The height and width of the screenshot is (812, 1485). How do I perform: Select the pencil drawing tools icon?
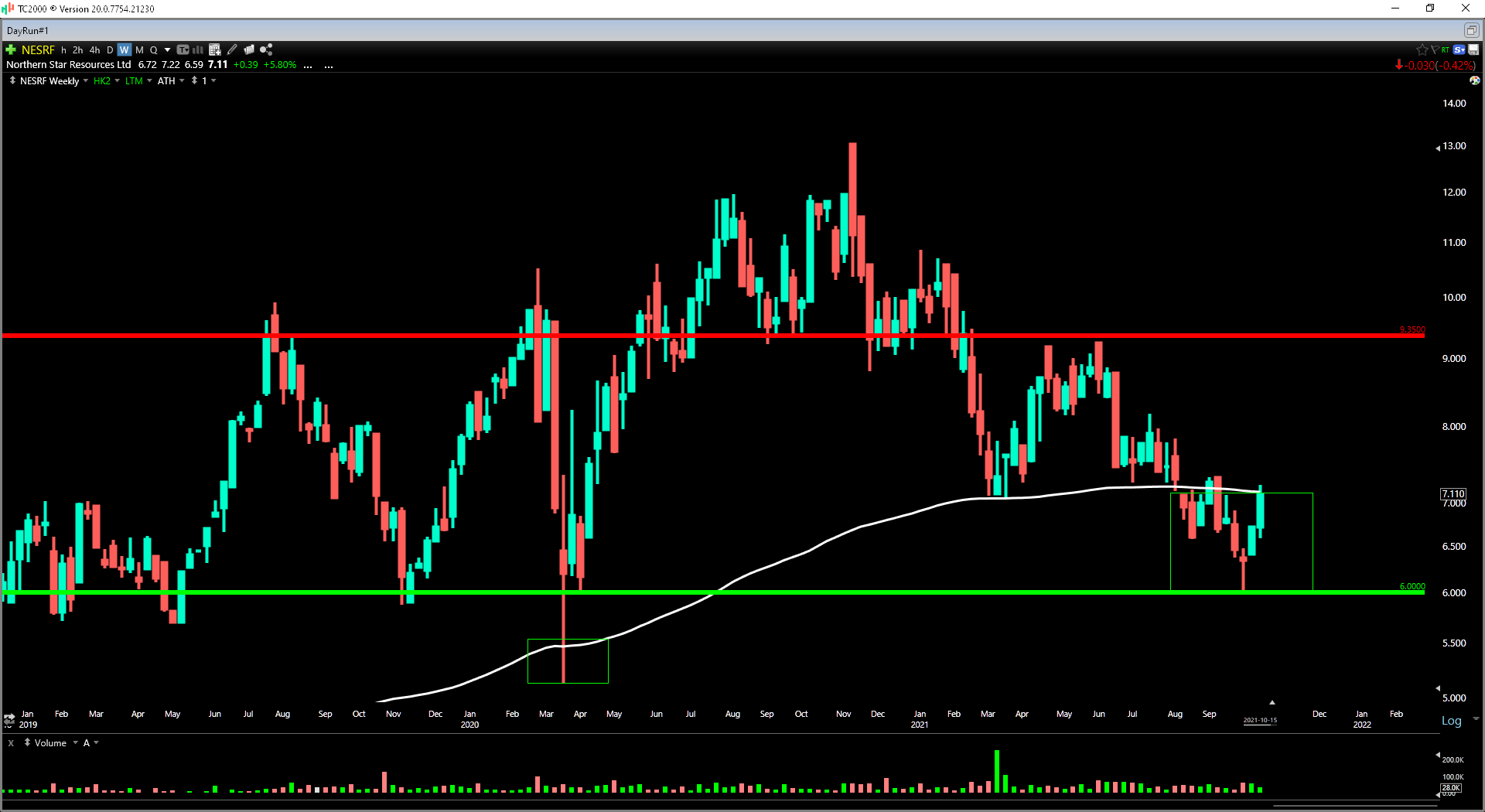coord(232,49)
